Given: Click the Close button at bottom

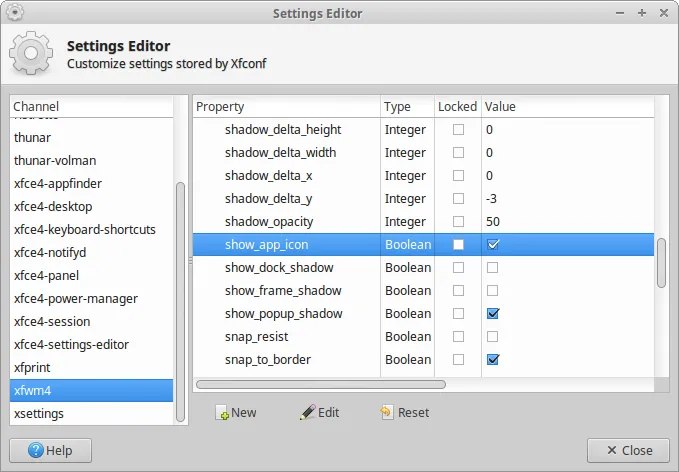Looking at the screenshot, I should tap(628, 450).
